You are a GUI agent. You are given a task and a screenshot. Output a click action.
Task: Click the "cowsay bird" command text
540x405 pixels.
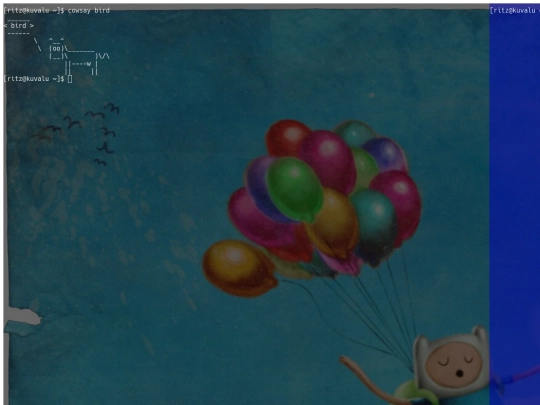click(x=89, y=11)
